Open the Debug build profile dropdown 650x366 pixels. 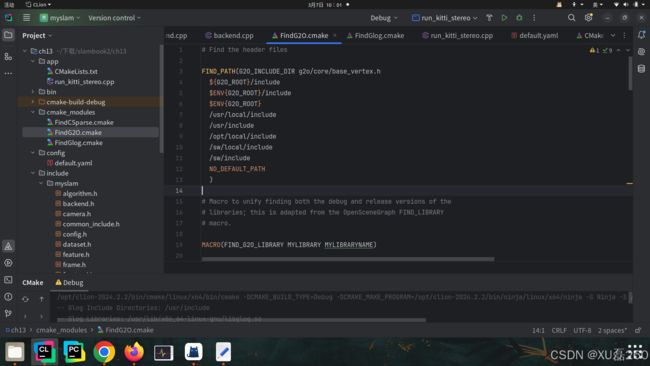[x=384, y=18]
